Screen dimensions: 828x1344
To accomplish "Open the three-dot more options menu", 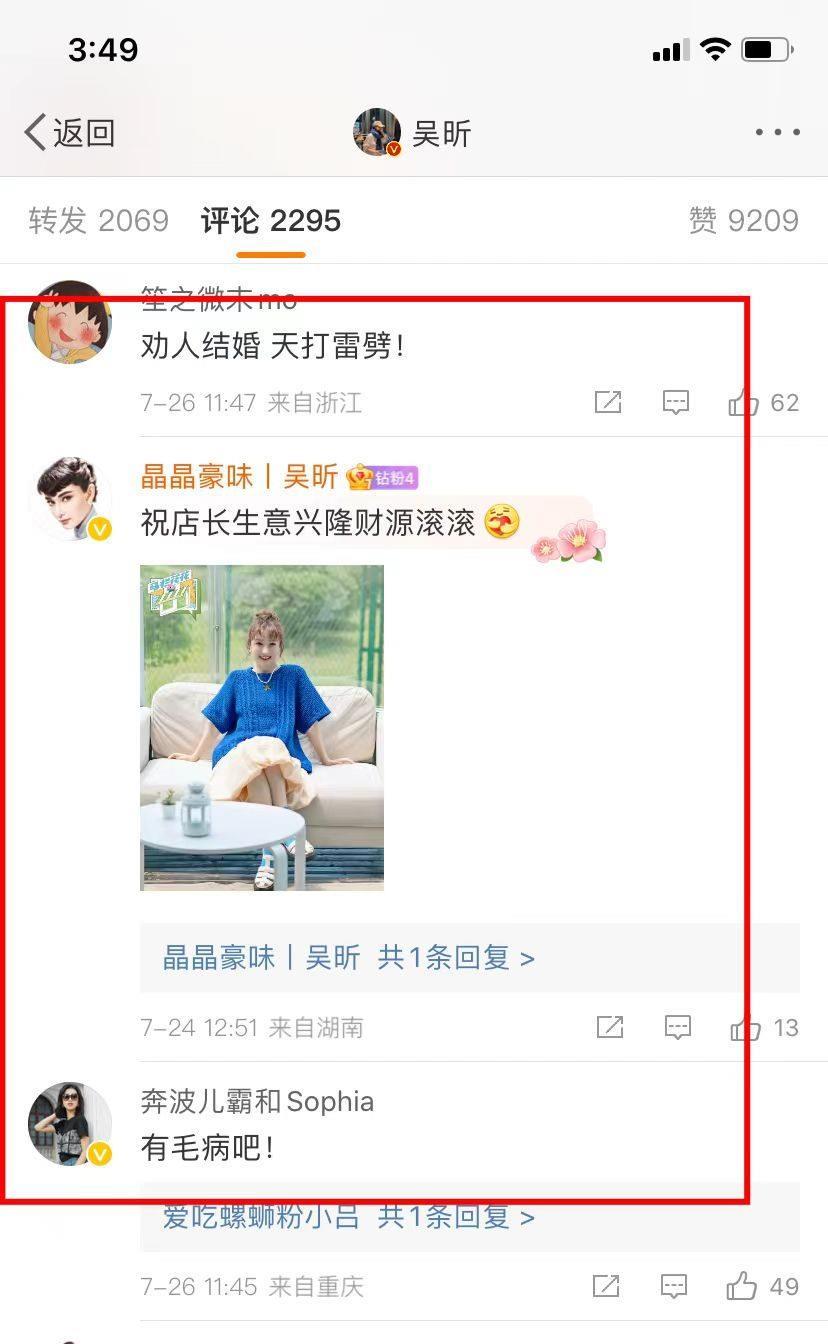I will pos(777,132).
